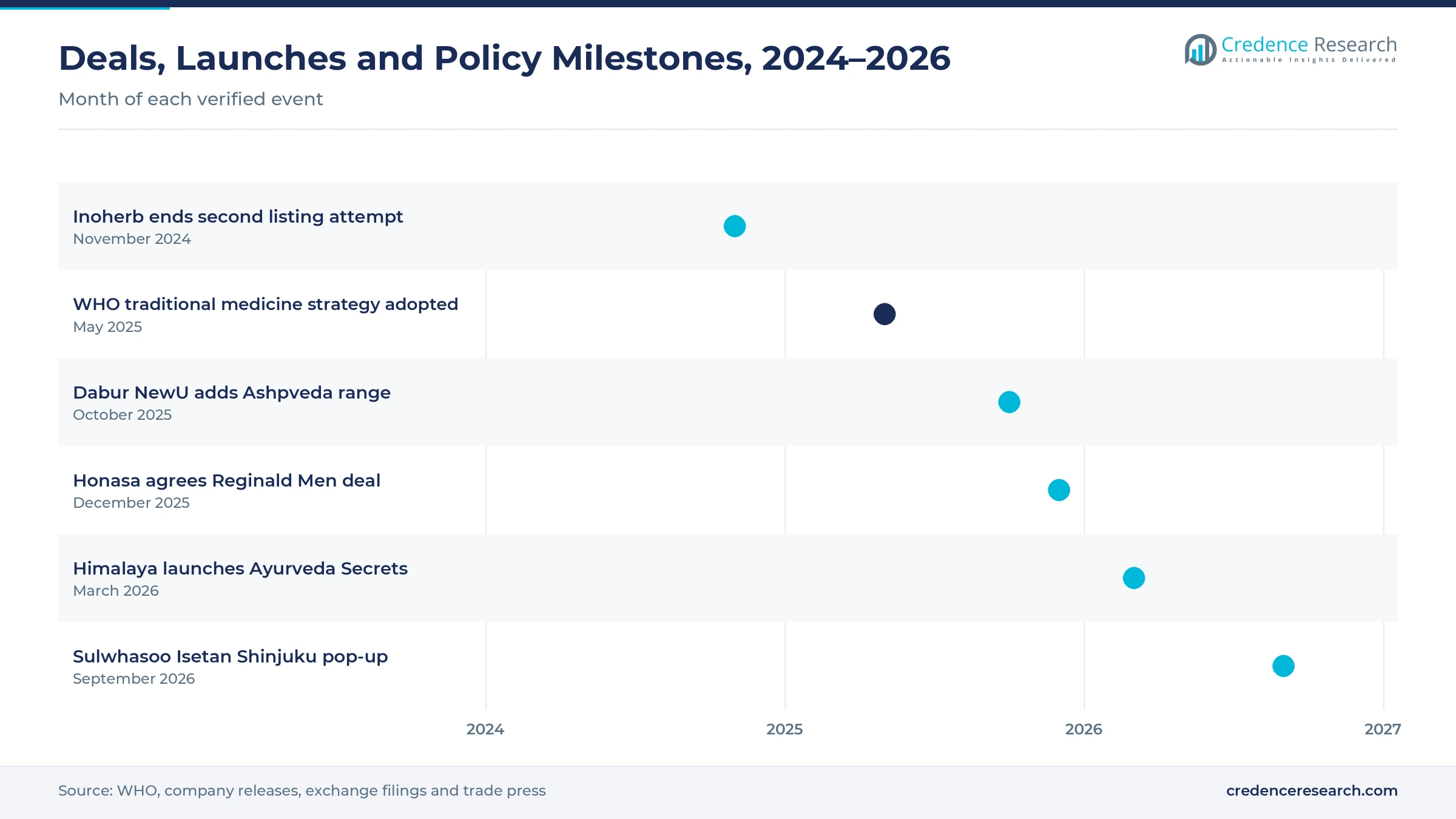Image resolution: width=1456 pixels, height=819 pixels.
Task: Click the 2025 axis label
Action: [x=784, y=729]
